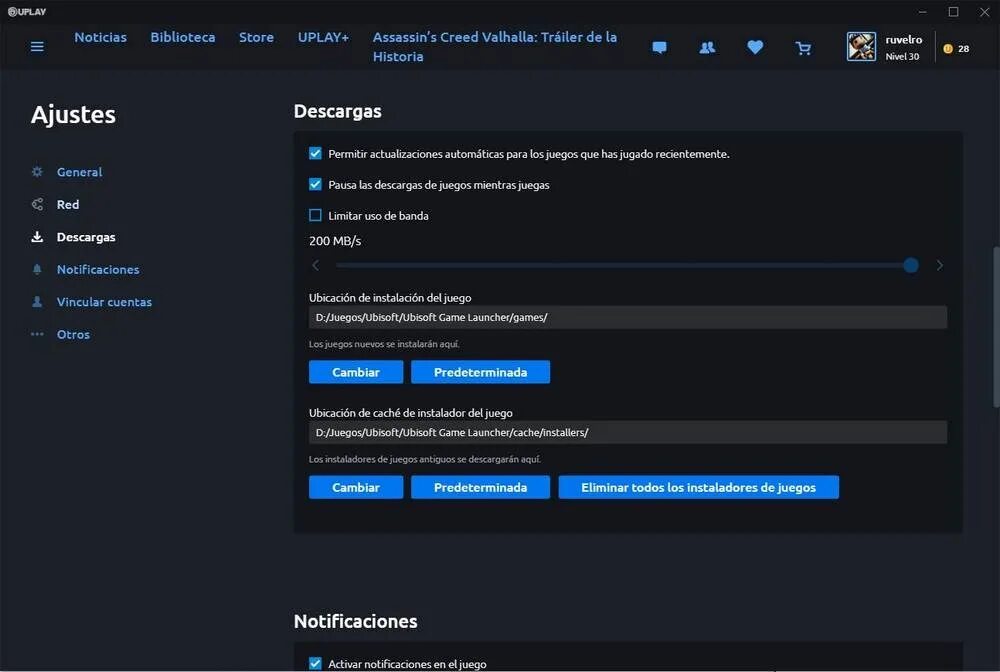Open the Store tab
Image resolution: width=1000 pixels, height=672 pixels.
(x=256, y=37)
